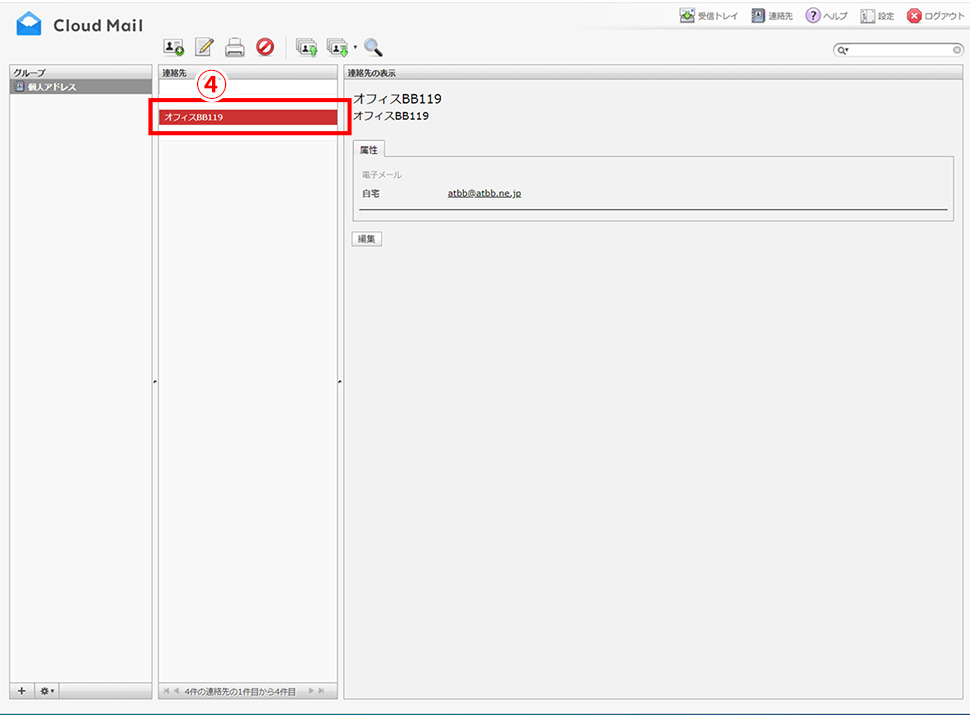Open advanced search magnifier icon
Screen dimensions: 970x715
pyautogui.click(x=374, y=47)
